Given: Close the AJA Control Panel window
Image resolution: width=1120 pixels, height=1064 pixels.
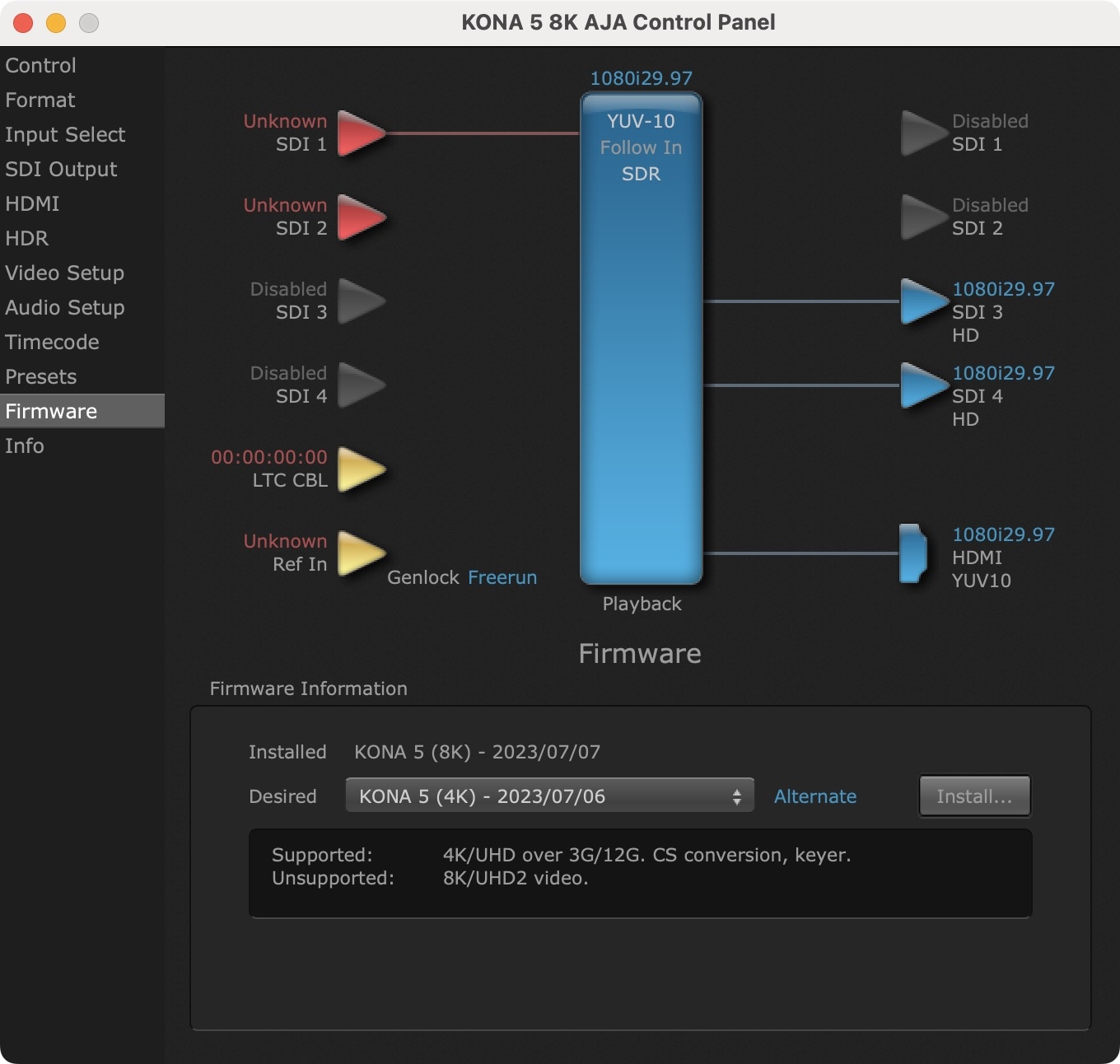Looking at the screenshot, I should (x=23, y=23).
